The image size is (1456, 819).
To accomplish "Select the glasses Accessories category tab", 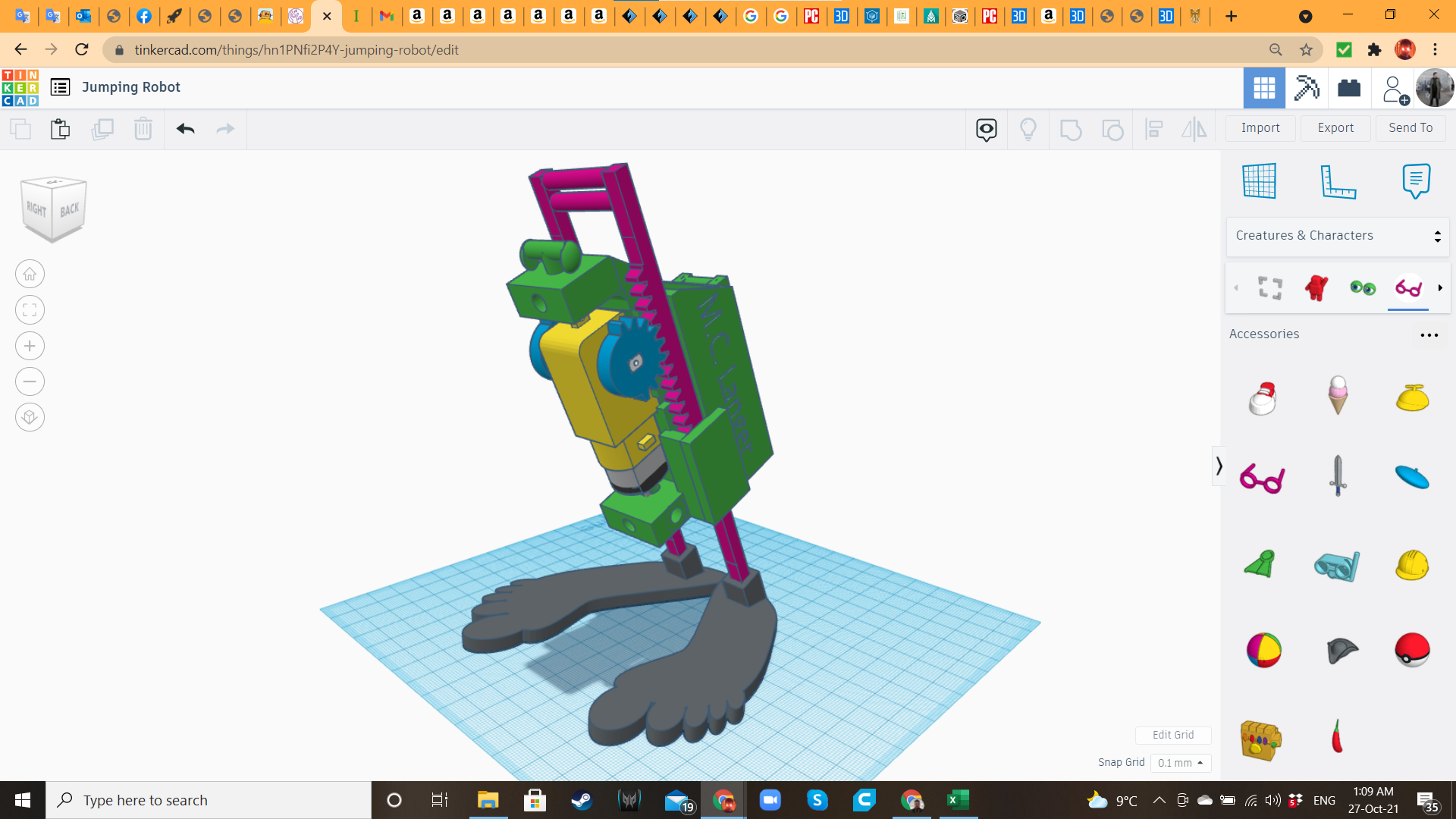I will coord(1408,288).
